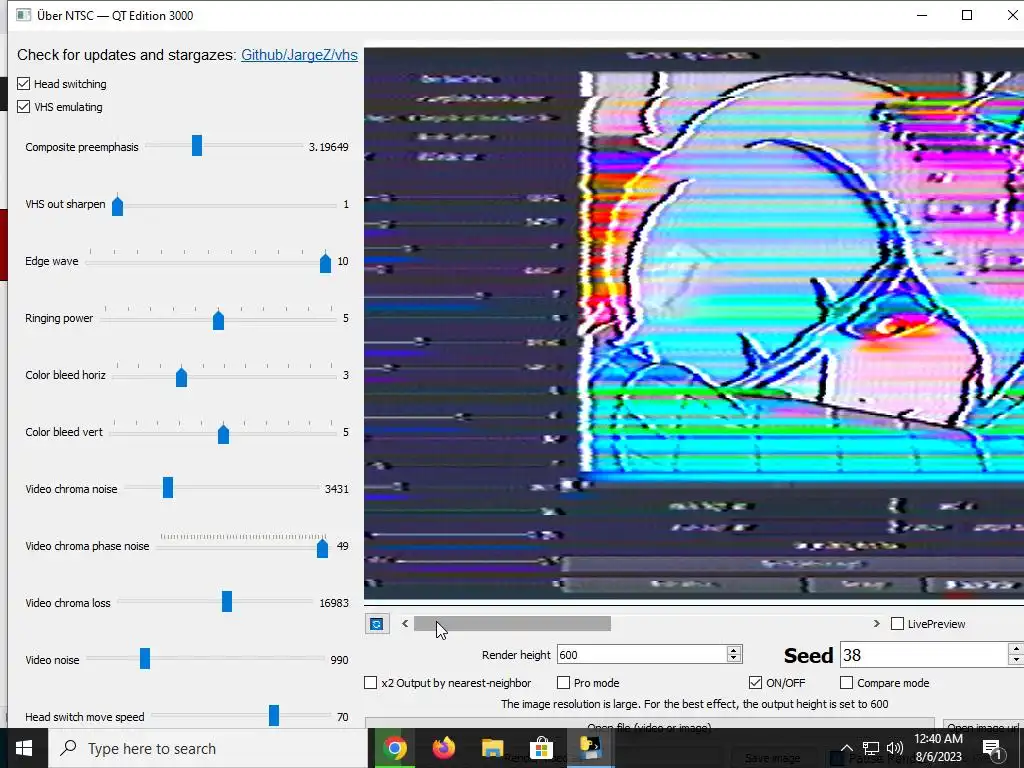
Task: Click the Seed label text
Action: click(808, 655)
